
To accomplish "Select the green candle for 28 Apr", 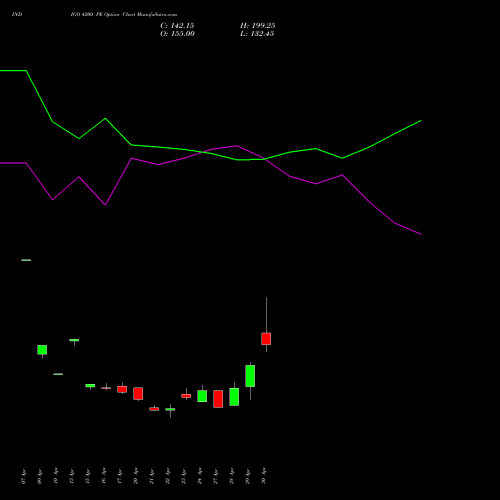I will click(x=234, y=397).
